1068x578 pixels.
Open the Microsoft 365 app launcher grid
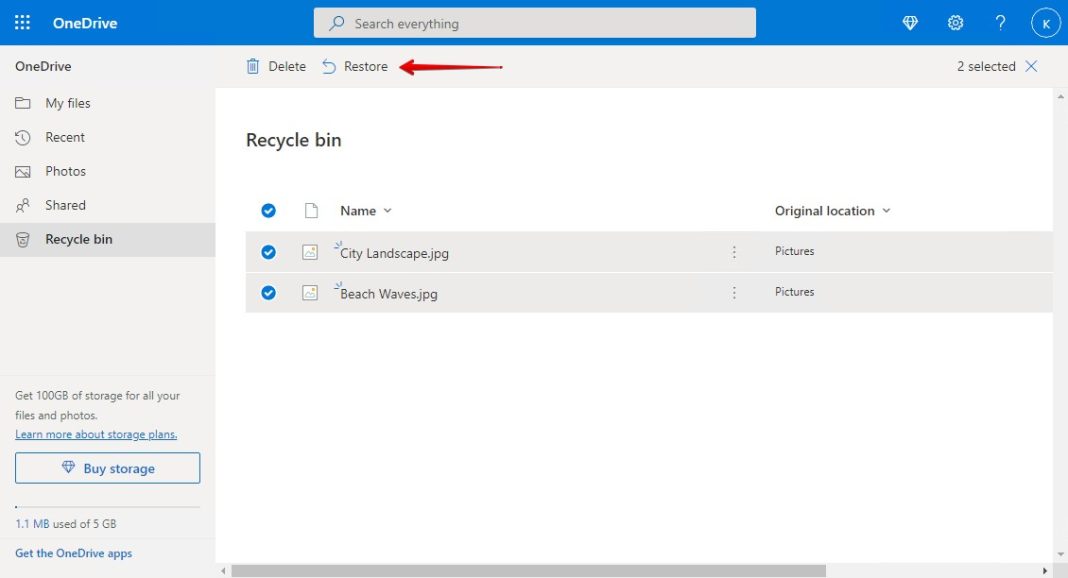[x=22, y=22]
